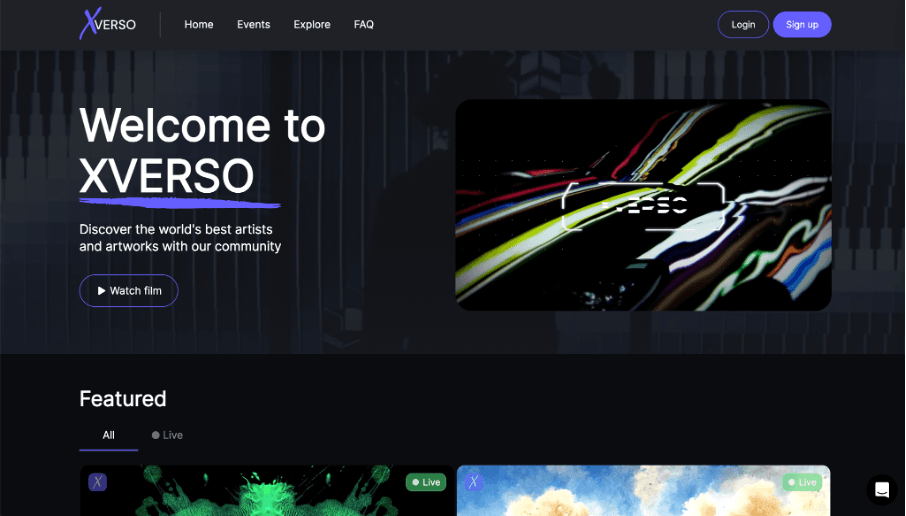Viewport: 906px width, 516px height.
Task: Open the Events page
Action: [x=253, y=24]
